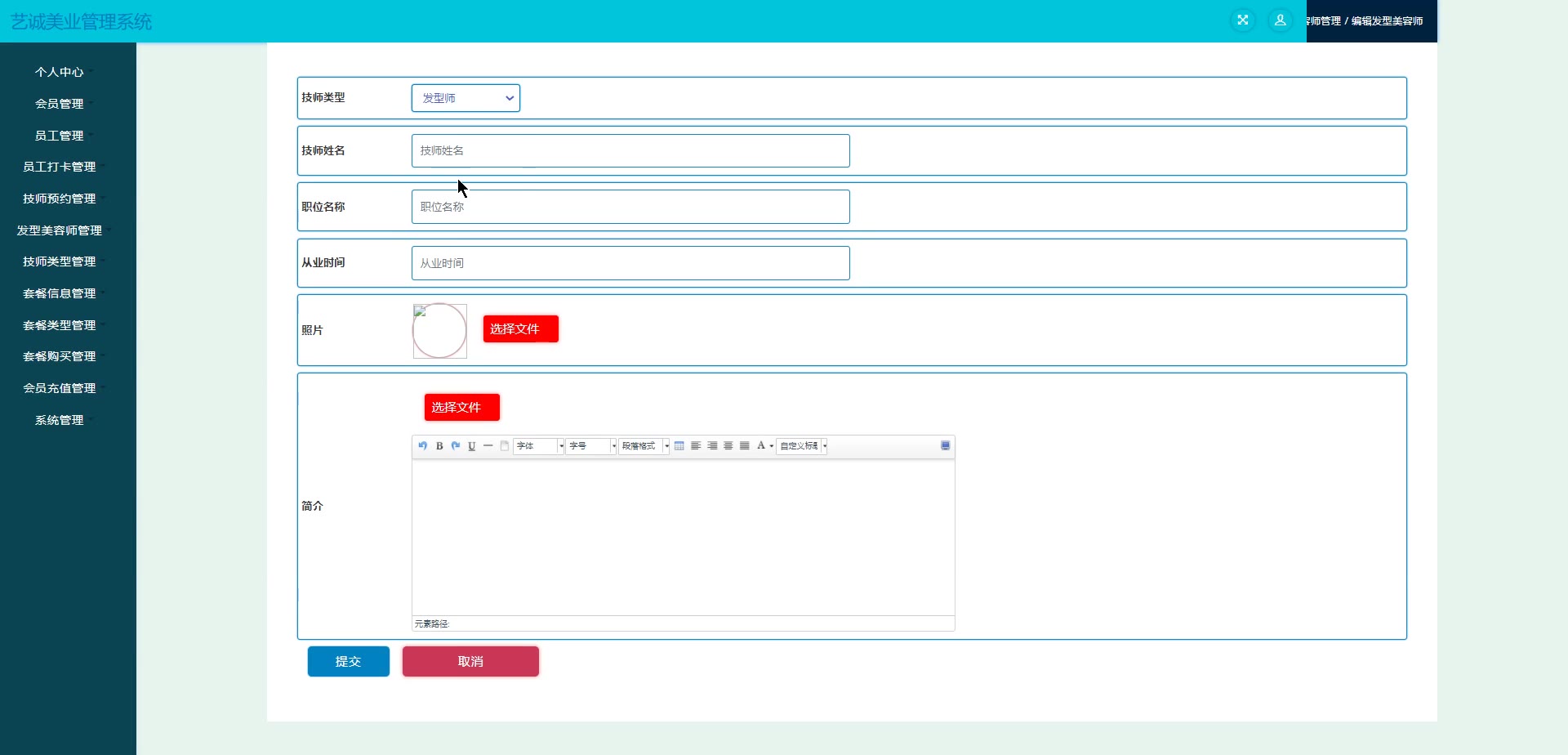Screen dimensions: 1568x755
Task: Toggle underline formatting in the editor
Action: click(472, 446)
